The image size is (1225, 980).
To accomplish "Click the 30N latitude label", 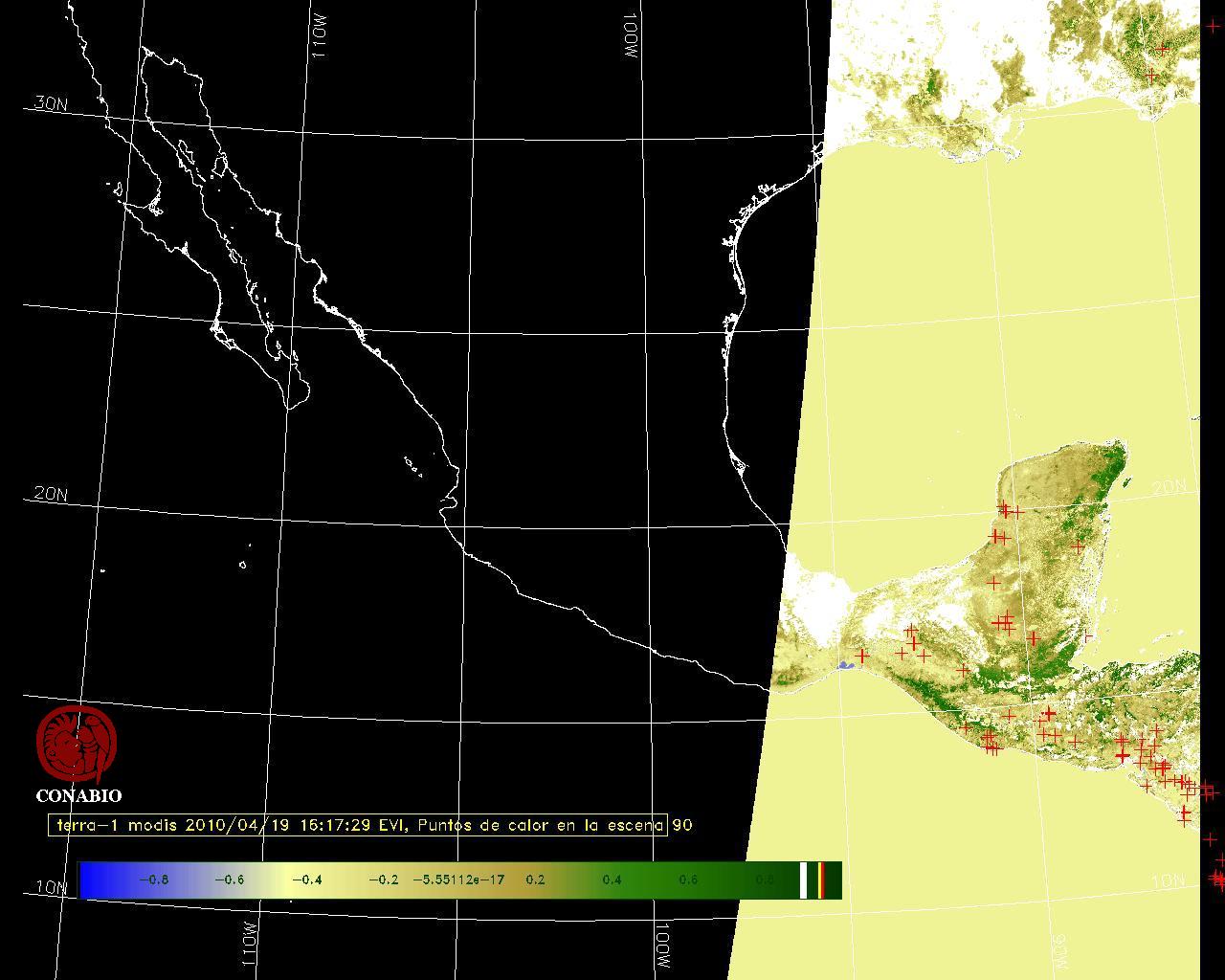I will tap(51, 103).
